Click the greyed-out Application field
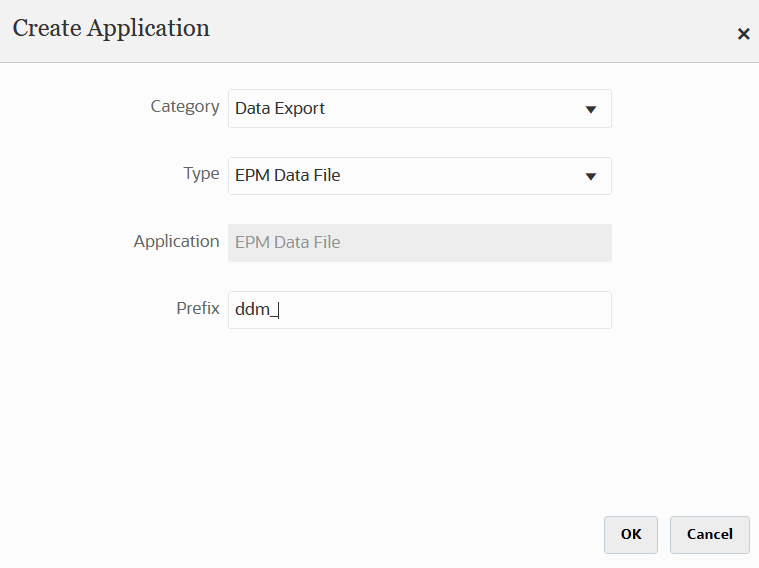The width and height of the screenshot is (759, 568). pyautogui.click(x=419, y=242)
